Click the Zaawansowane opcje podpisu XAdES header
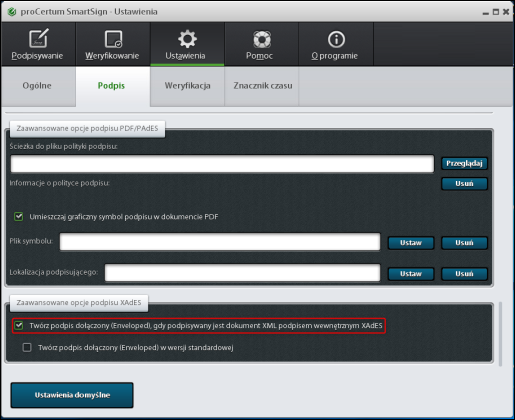Screen dimensions: 515x420 coord(79,303)
